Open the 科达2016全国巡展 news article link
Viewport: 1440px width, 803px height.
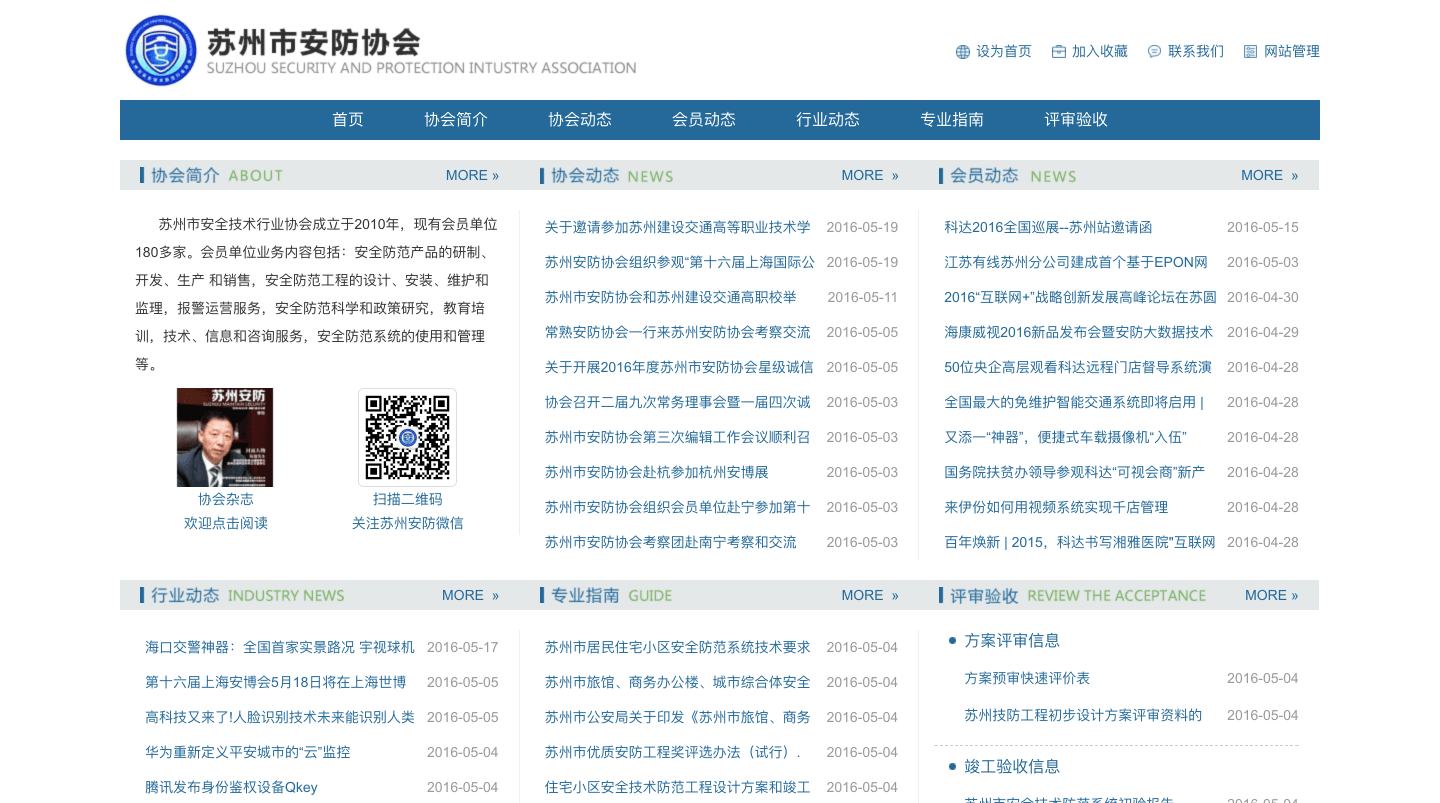1048,228
